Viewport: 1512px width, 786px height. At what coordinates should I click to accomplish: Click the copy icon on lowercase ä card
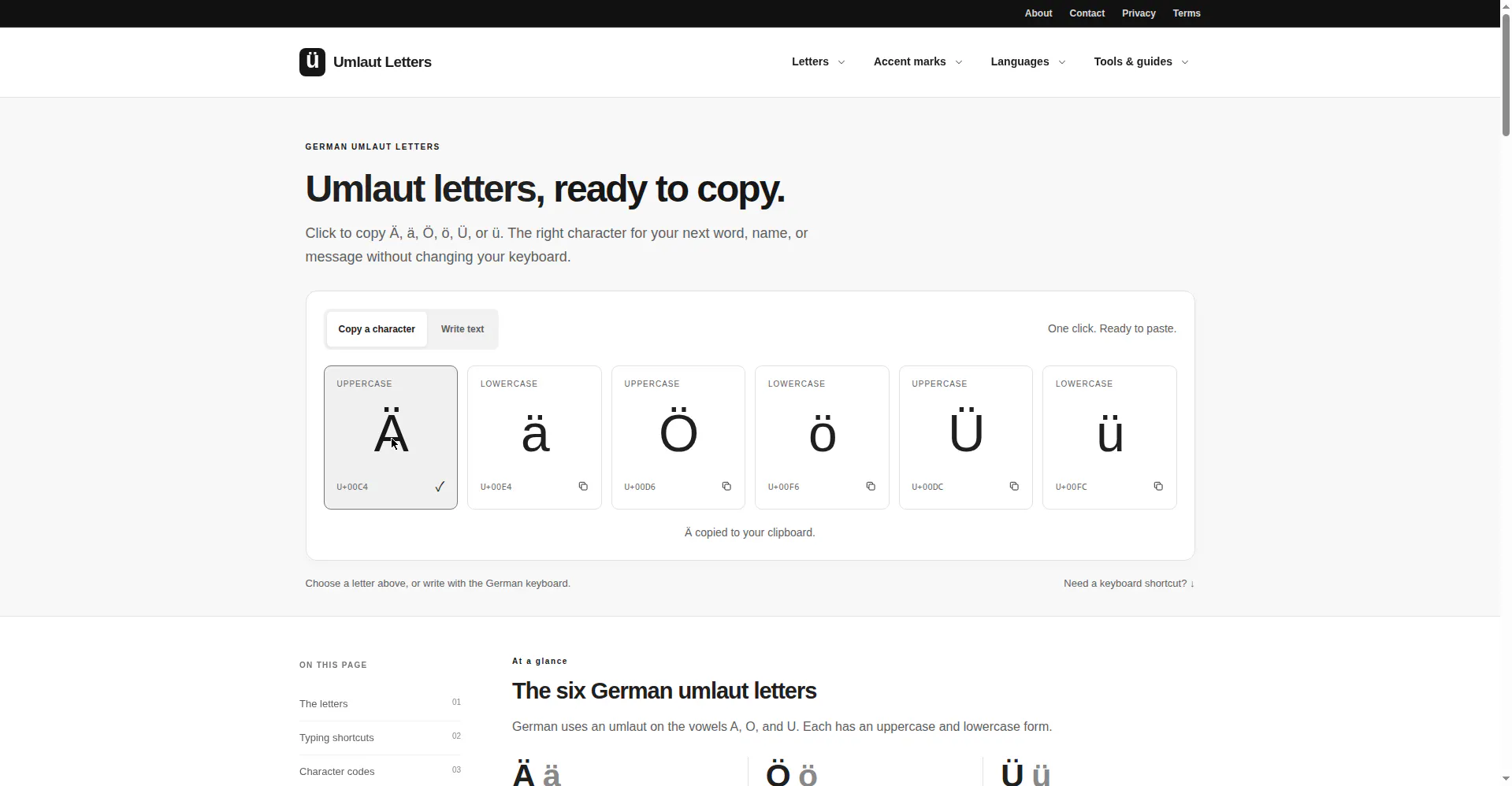[583, 487]
